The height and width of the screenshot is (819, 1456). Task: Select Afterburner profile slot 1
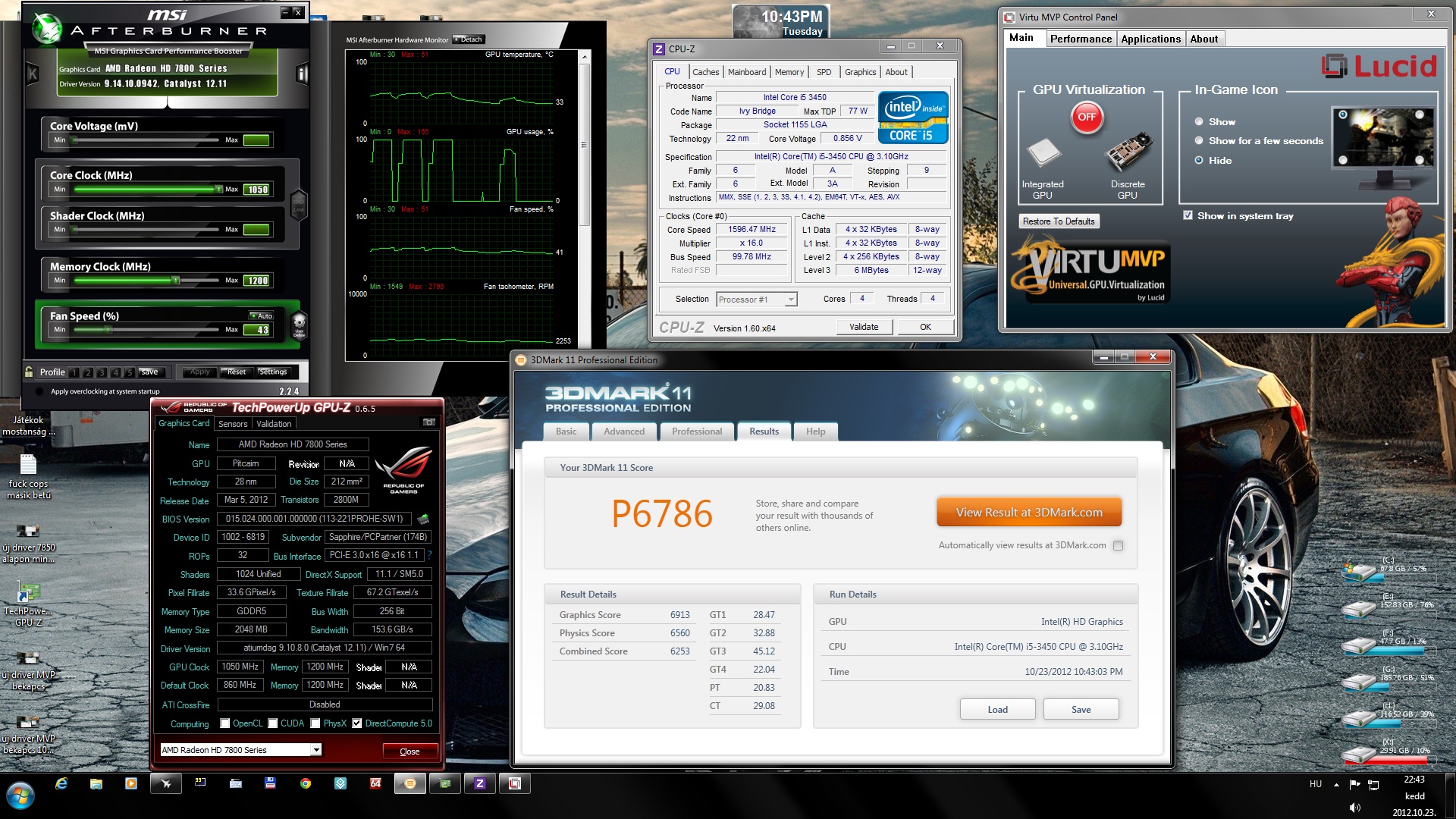(74, 372)
